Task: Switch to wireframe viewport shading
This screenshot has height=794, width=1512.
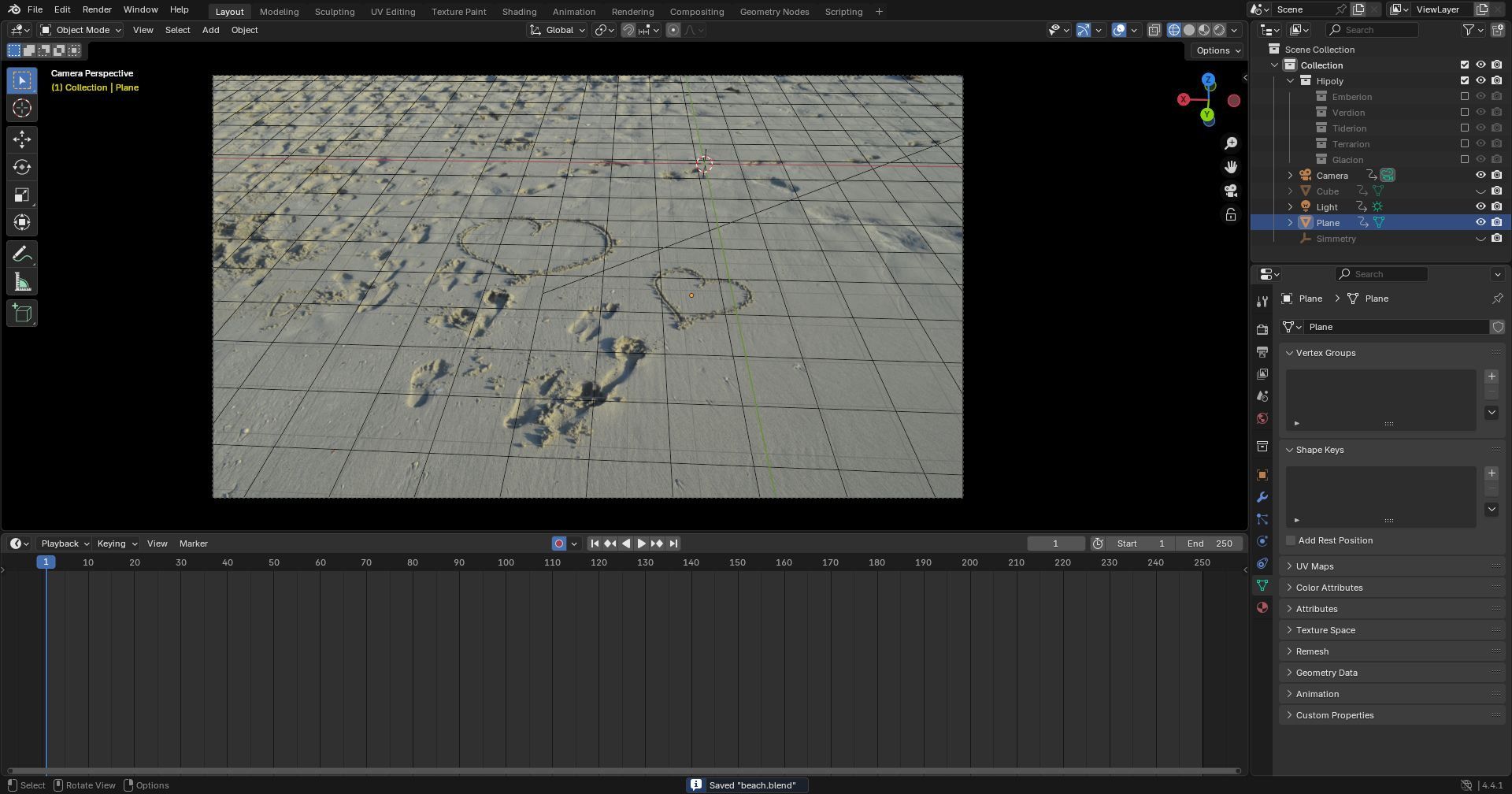Action: [1174, 30]
